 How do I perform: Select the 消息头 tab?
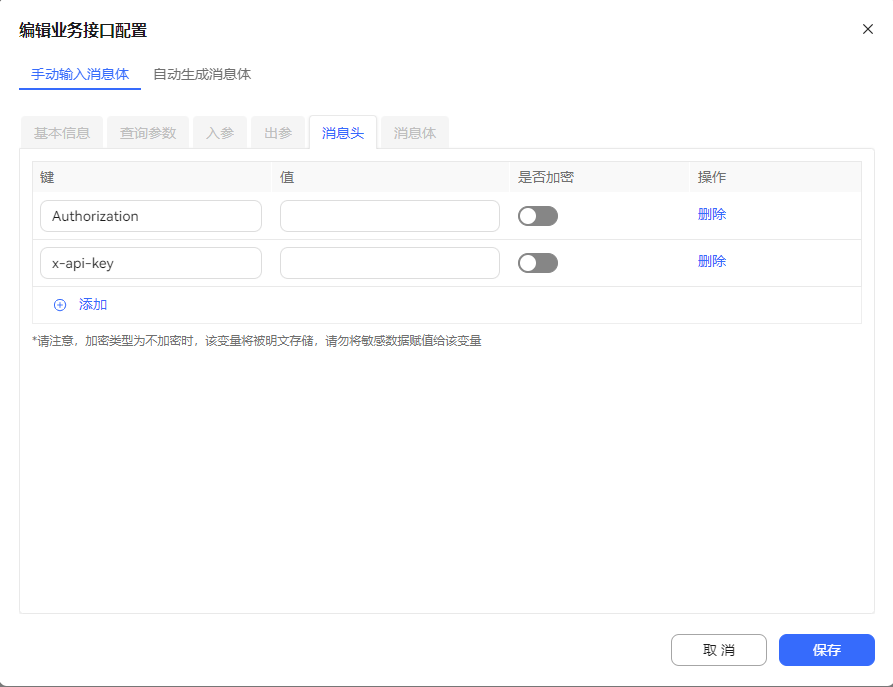[x=343, y=133]
